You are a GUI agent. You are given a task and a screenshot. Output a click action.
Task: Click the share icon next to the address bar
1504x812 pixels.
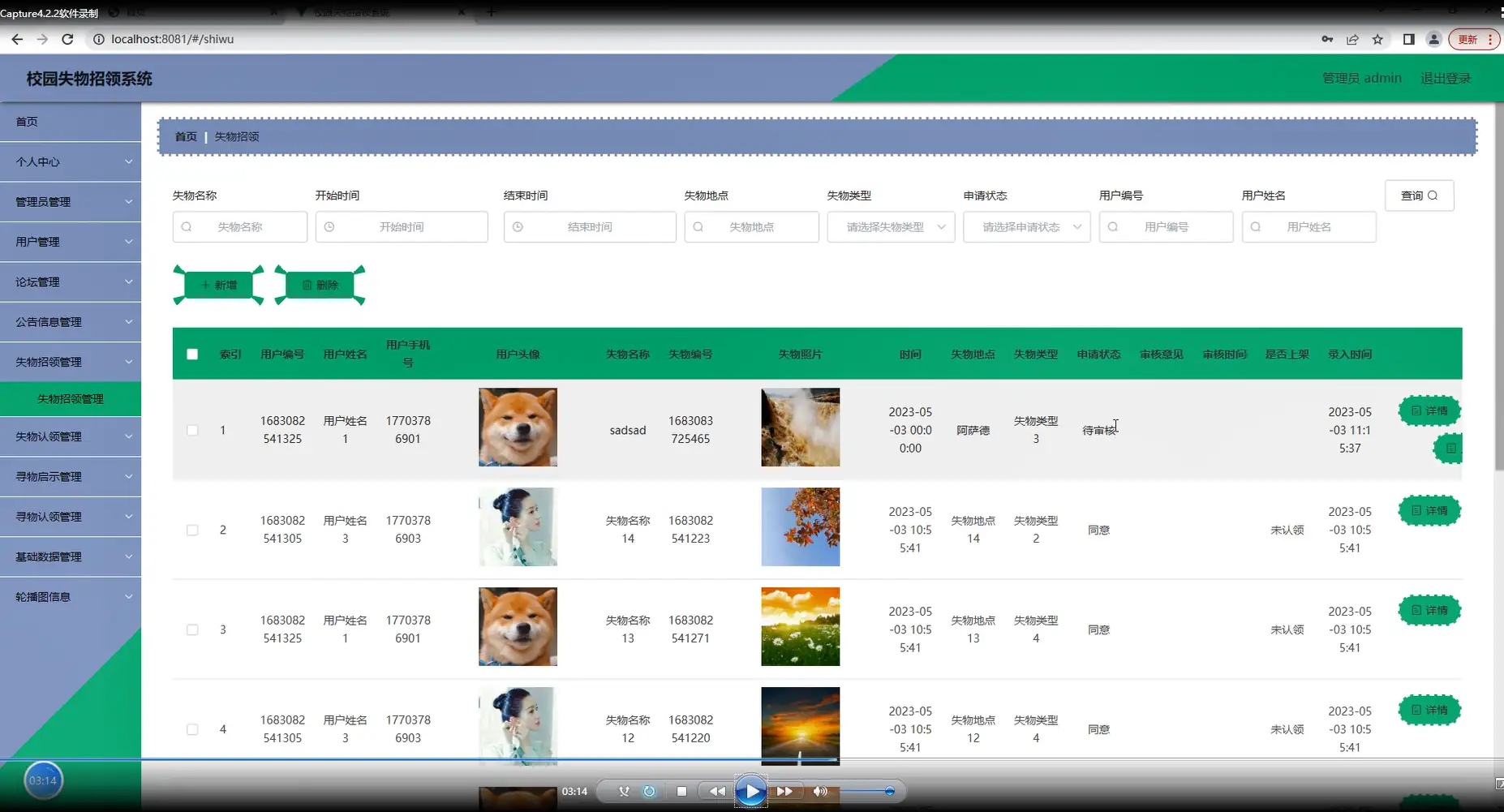1353,39
